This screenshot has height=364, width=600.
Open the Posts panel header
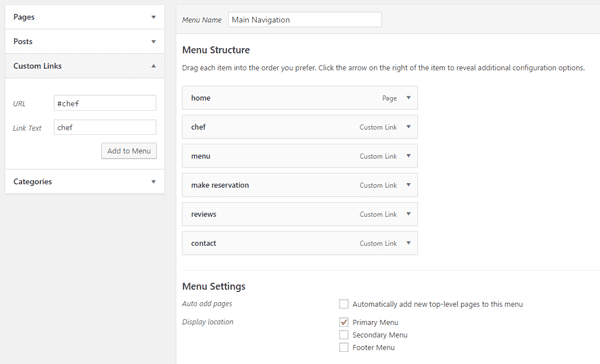(x=85, y=42)
